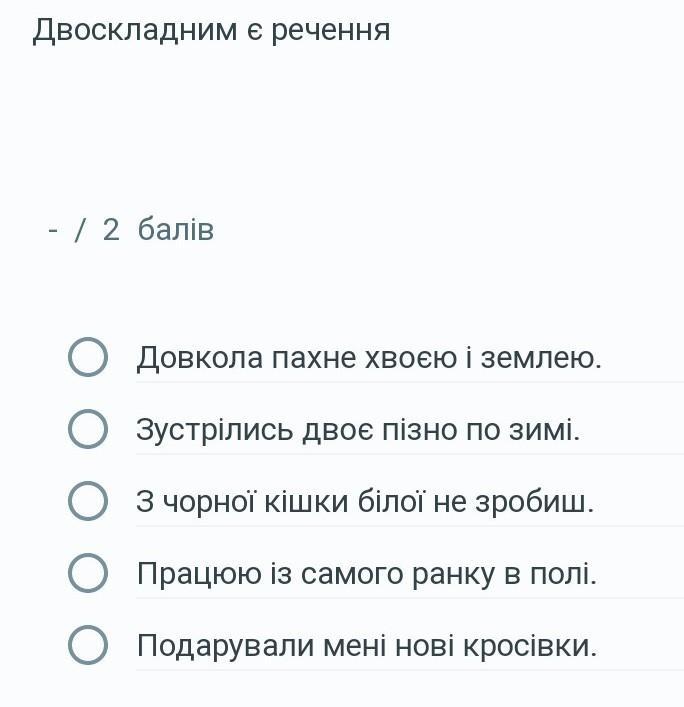Screen dimensions: 684x707
Task: Click the answer text 'З чорної кішки білої не зробиш.'
Action: [x=364, y=502]
